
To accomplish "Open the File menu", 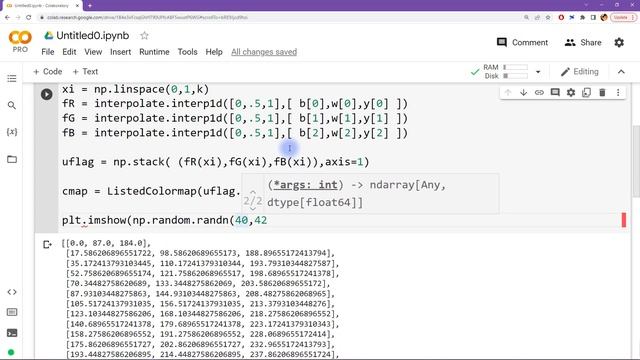I will [48, 52].
